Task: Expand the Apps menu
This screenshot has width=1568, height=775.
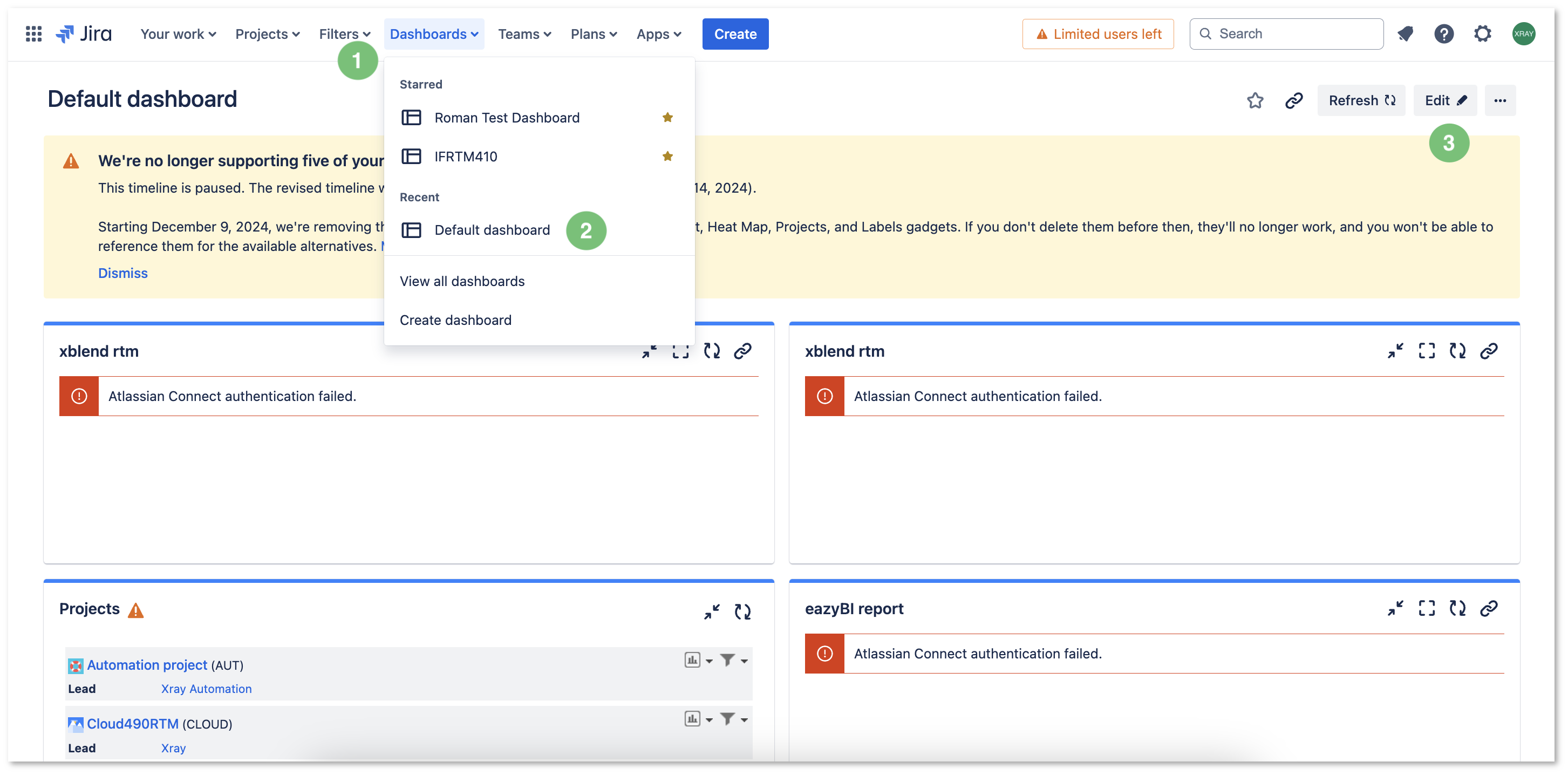Action: click(659, 34)
